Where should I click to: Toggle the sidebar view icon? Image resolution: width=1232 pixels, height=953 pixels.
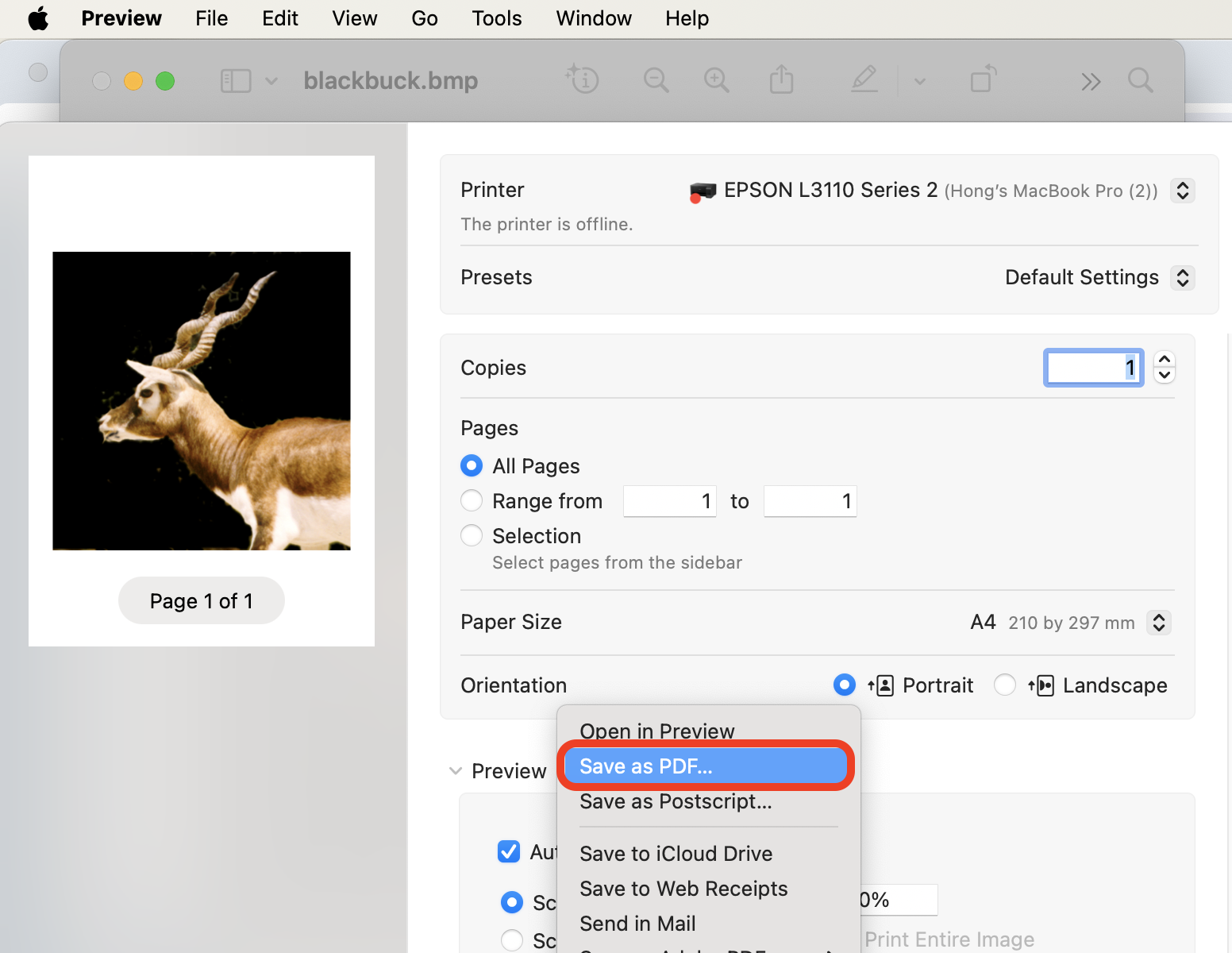[236, 80]
